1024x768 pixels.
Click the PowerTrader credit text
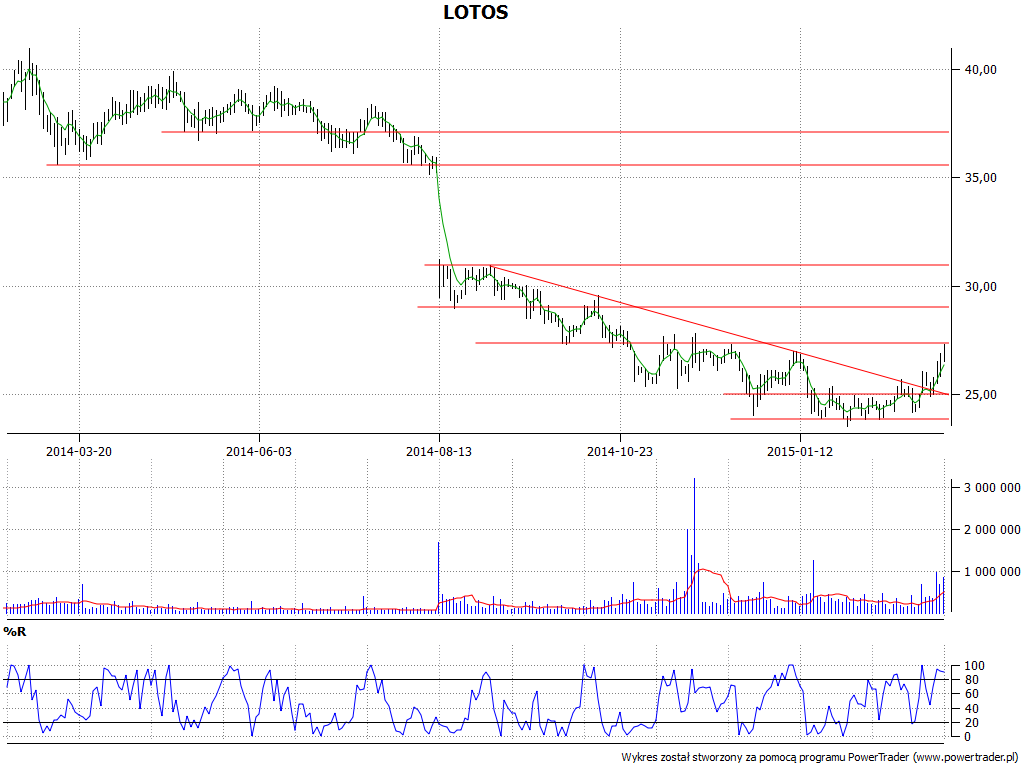[820, 758]
